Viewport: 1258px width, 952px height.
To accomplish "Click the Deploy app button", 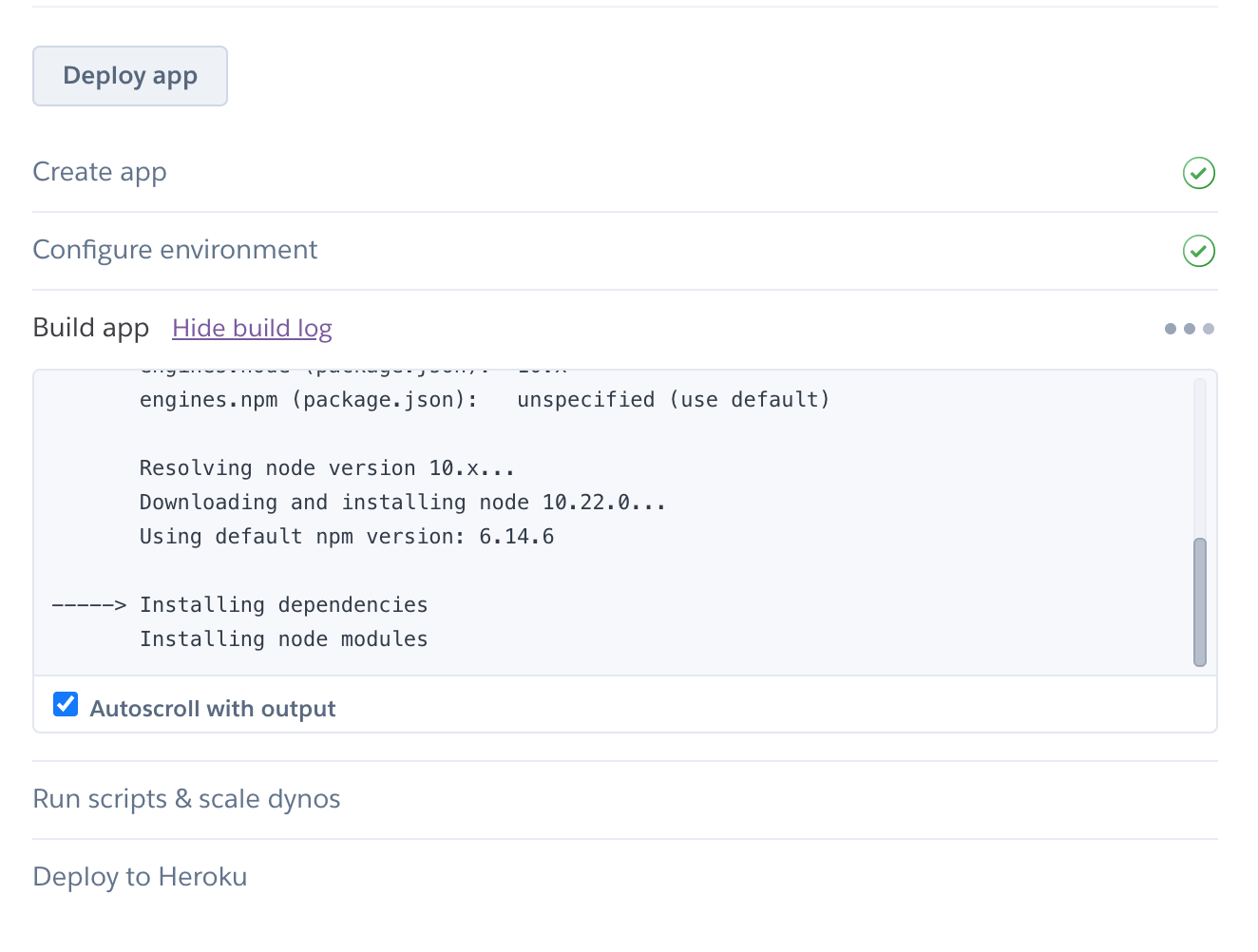I will click(130, 76).
